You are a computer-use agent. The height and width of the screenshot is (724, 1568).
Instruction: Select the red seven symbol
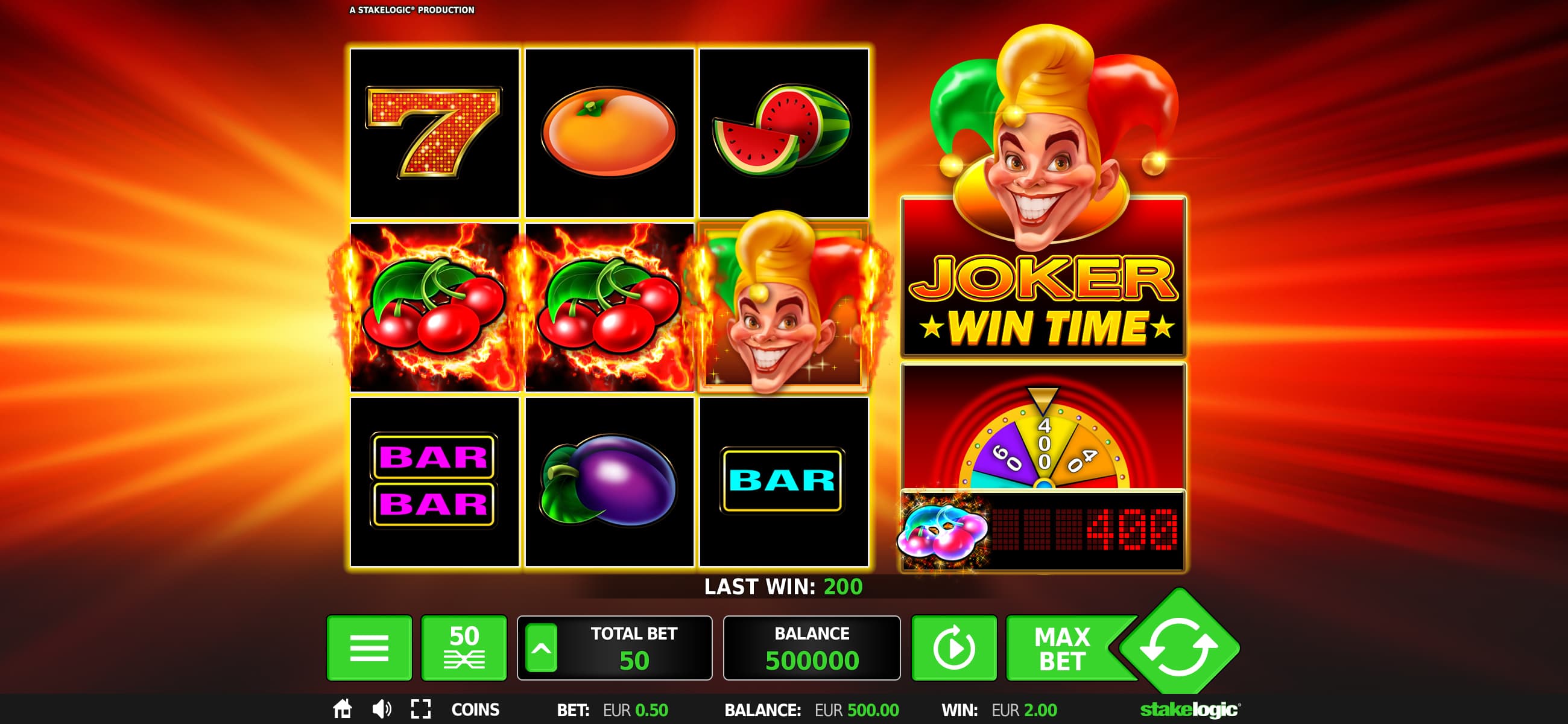click(x=435, y=133)
